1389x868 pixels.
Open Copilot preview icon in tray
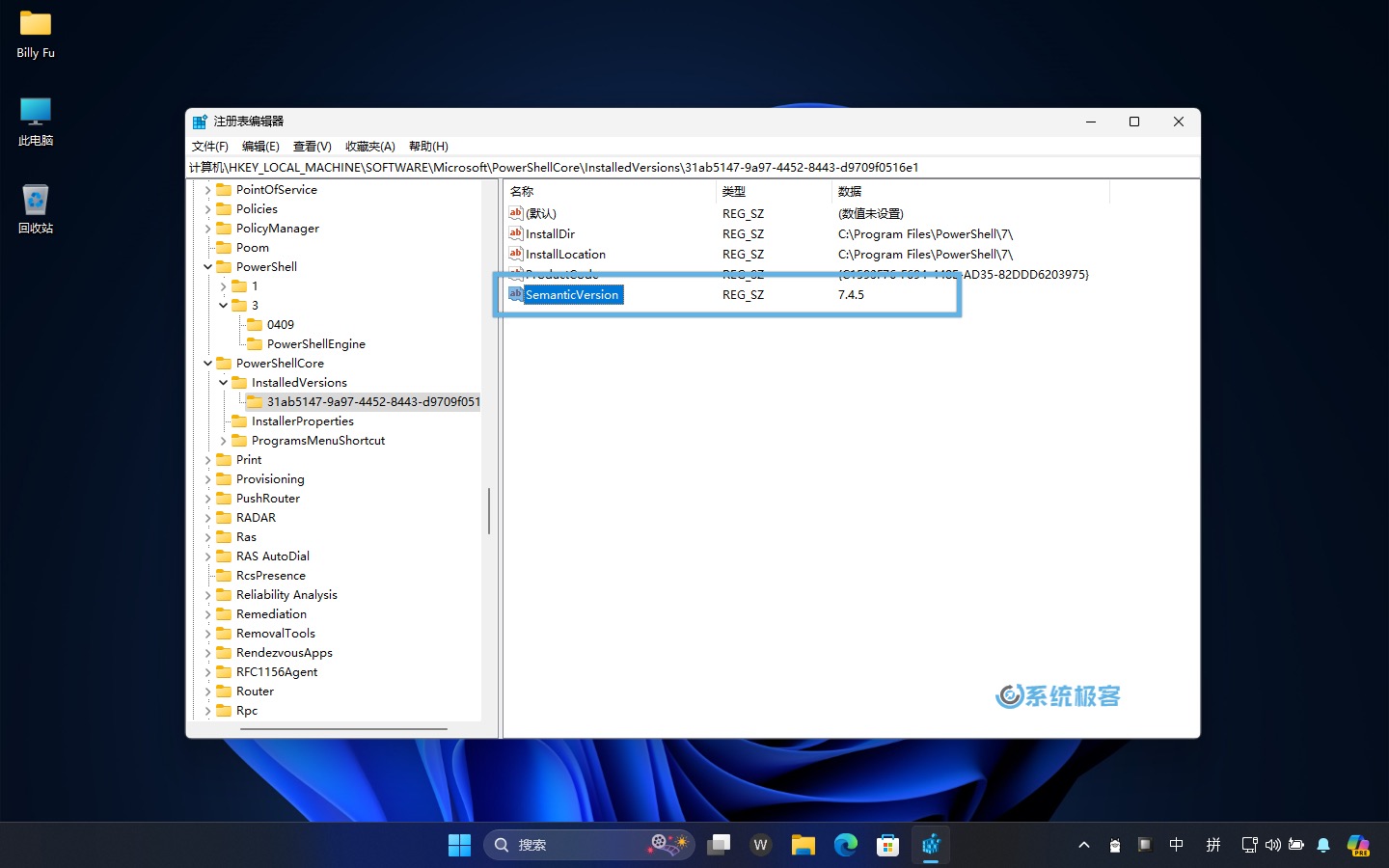coord(1359,845)
